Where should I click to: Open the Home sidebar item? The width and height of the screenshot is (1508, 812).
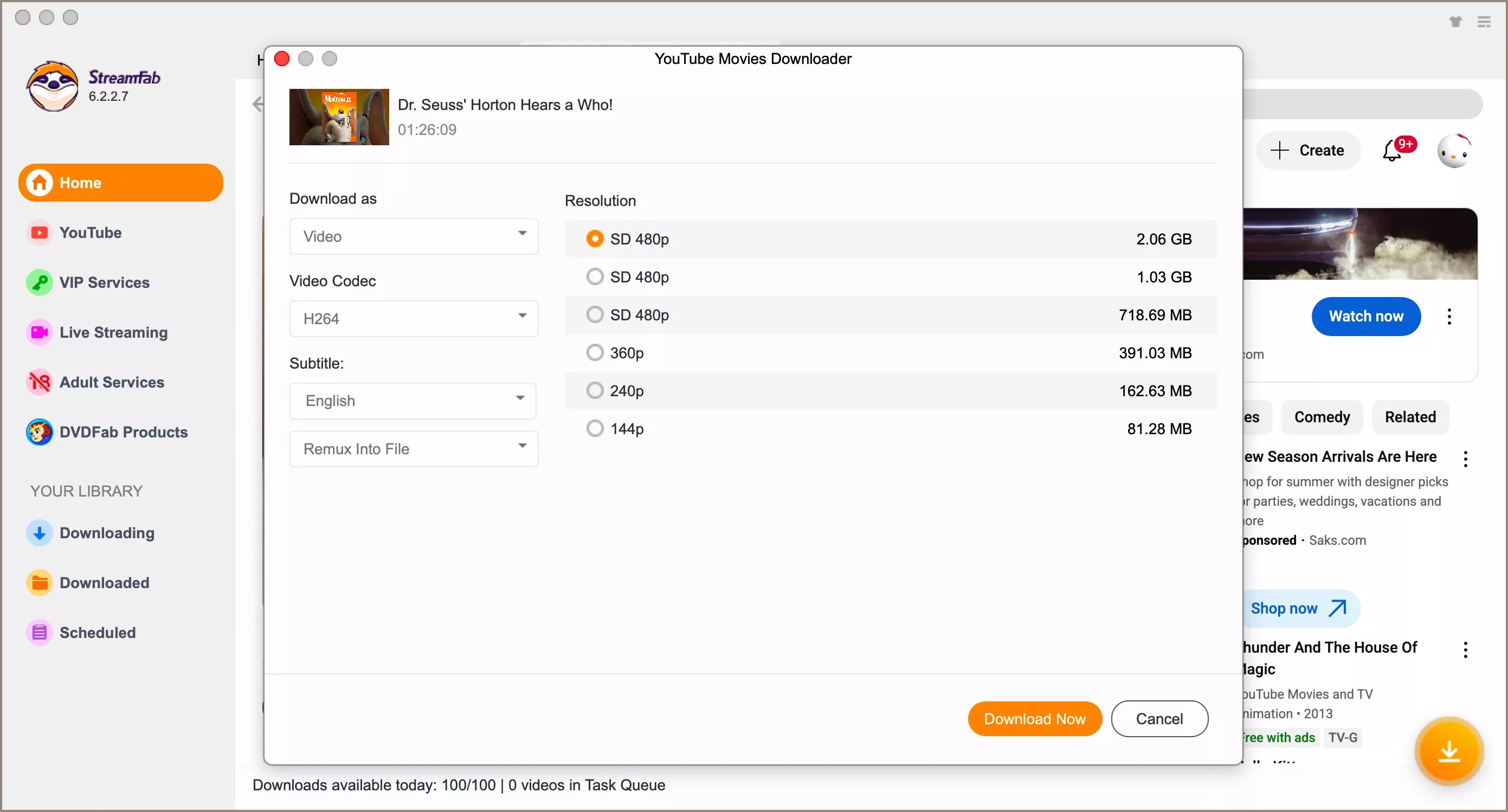pos(120,183)
